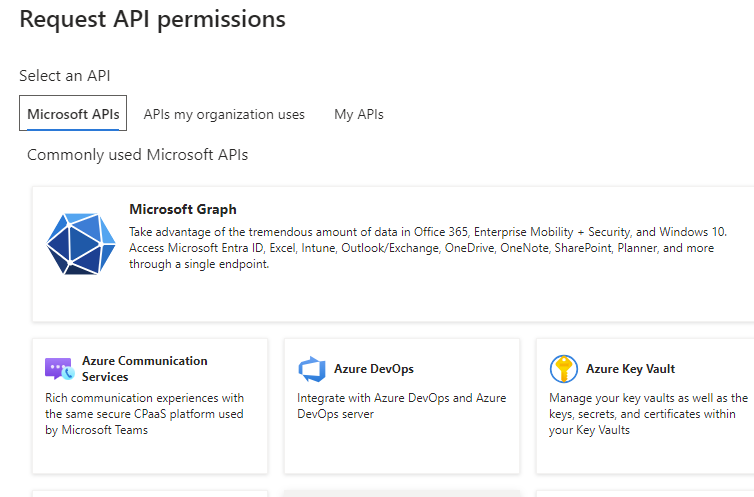Open the Azure Key Vault card title

point(630,369)
